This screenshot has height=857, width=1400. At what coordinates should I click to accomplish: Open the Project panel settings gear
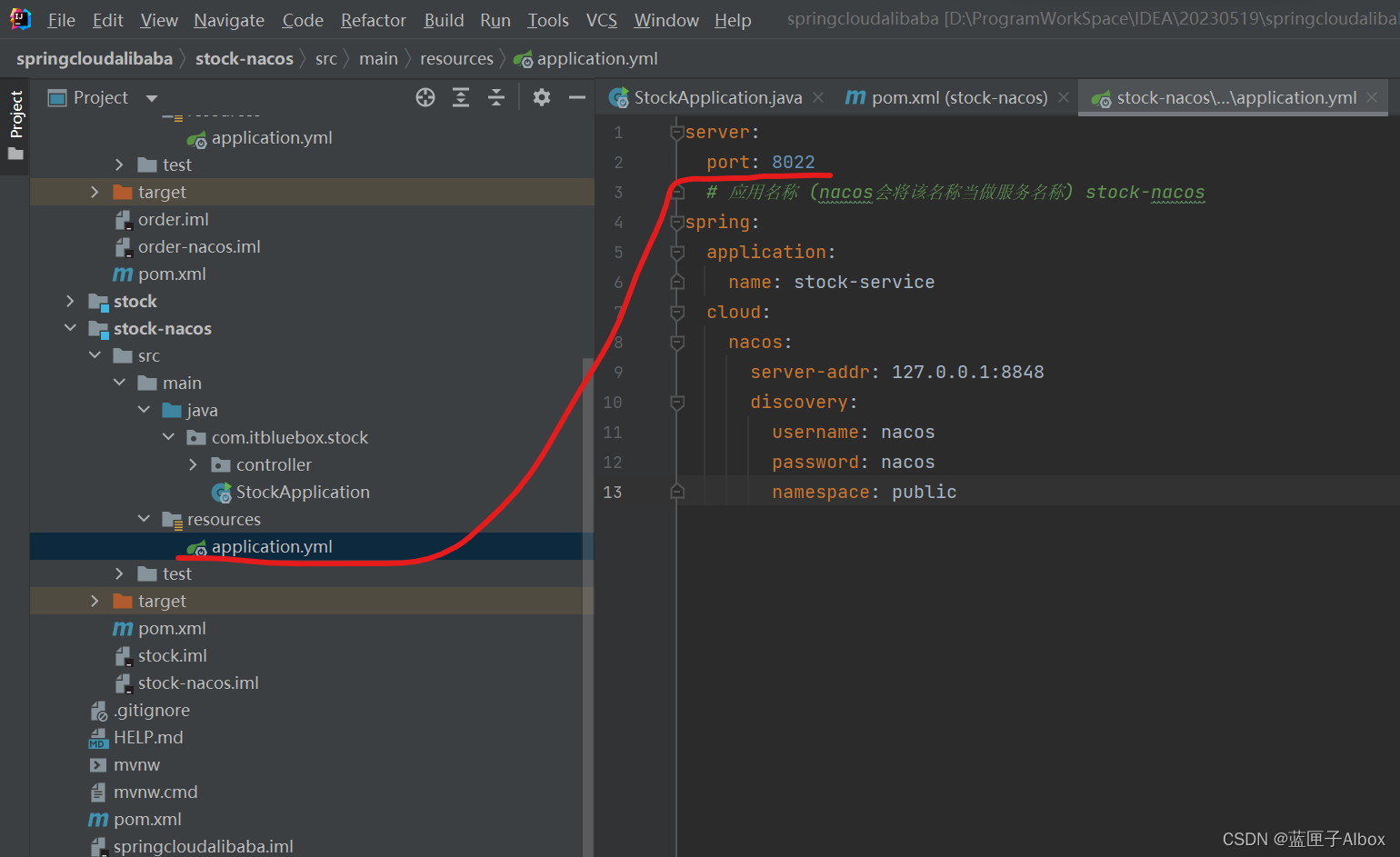(x=542, y=97)
